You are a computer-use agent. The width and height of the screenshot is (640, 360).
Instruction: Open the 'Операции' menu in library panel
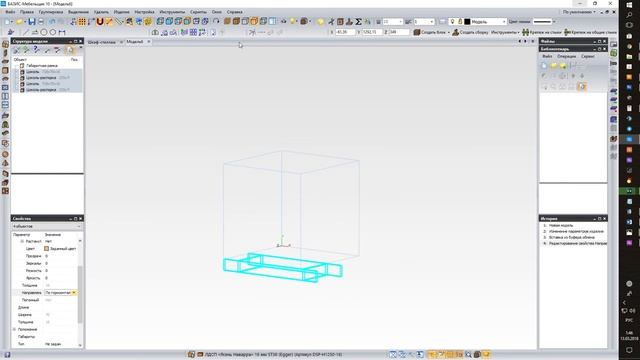(567, 56)
